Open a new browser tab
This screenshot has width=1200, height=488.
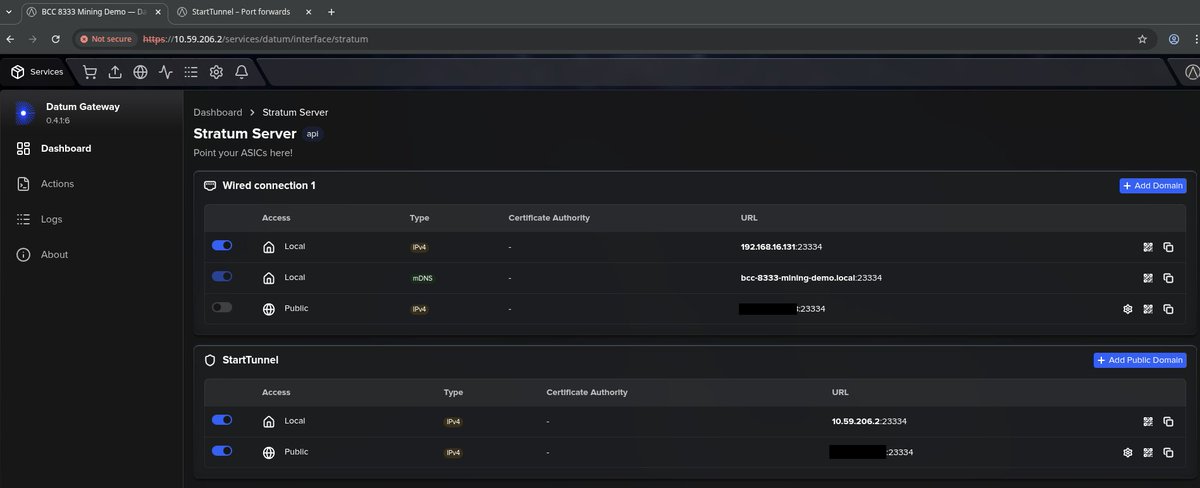pos(331,11)
